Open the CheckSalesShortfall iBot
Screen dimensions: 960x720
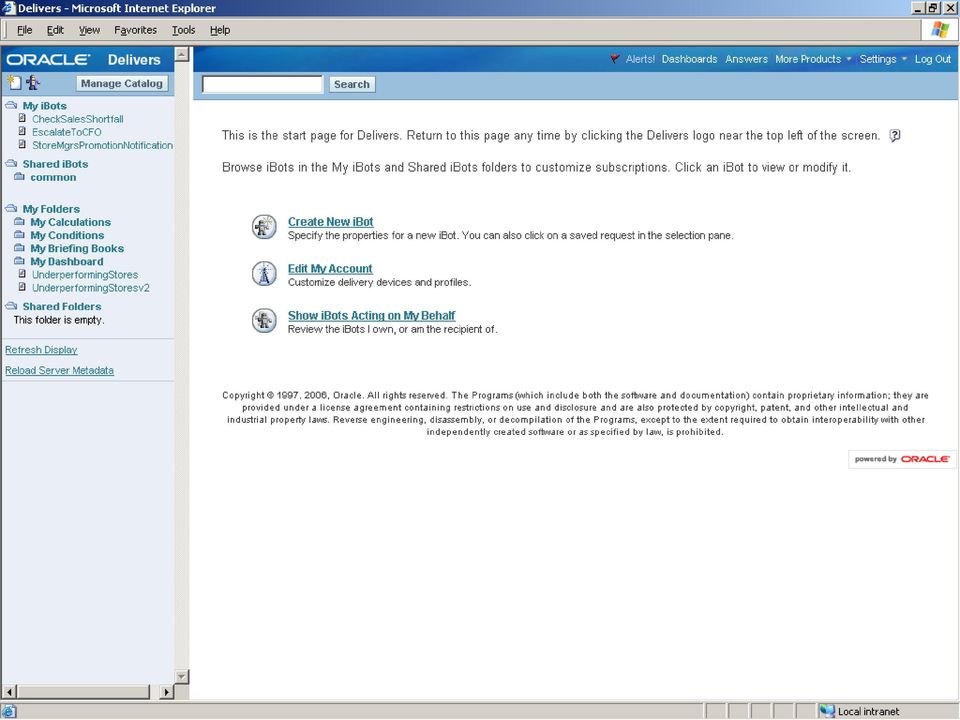click(78, 119)
